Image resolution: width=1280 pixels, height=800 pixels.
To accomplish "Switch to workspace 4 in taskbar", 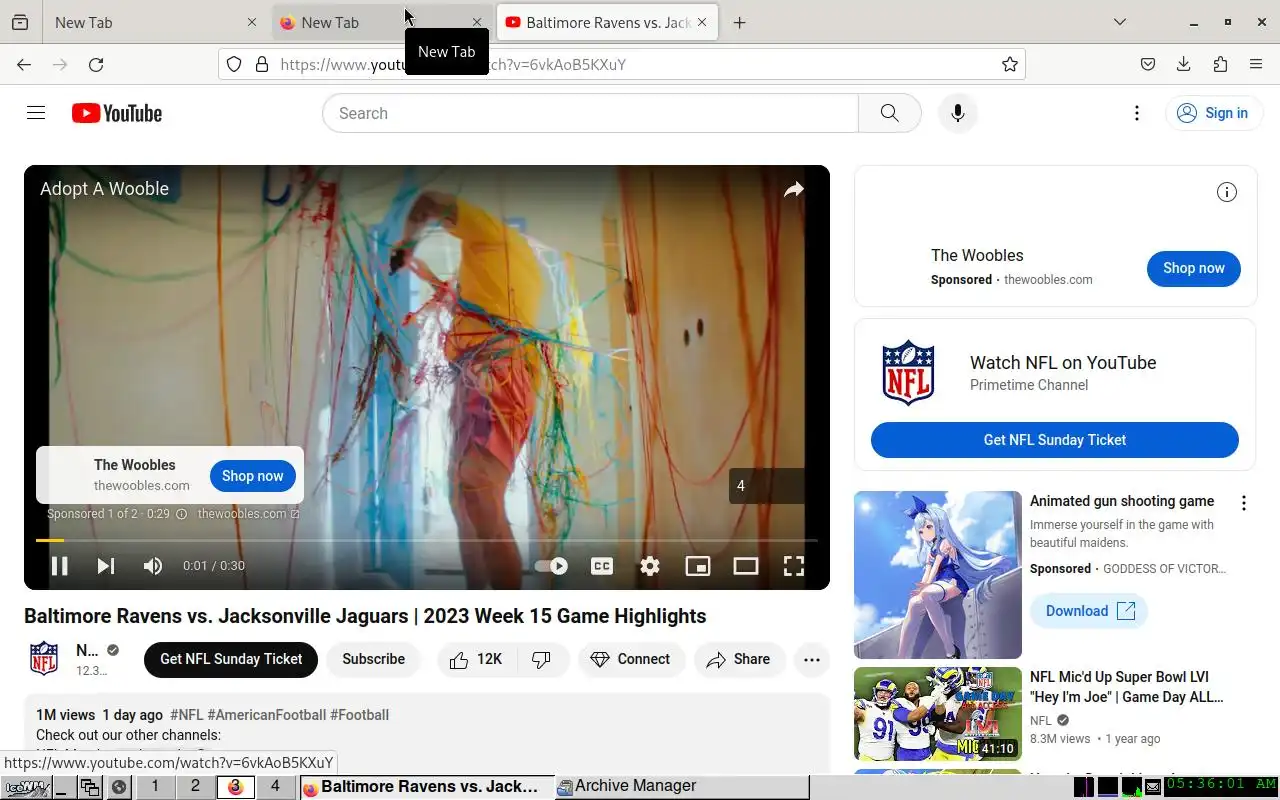I will 275,786.
